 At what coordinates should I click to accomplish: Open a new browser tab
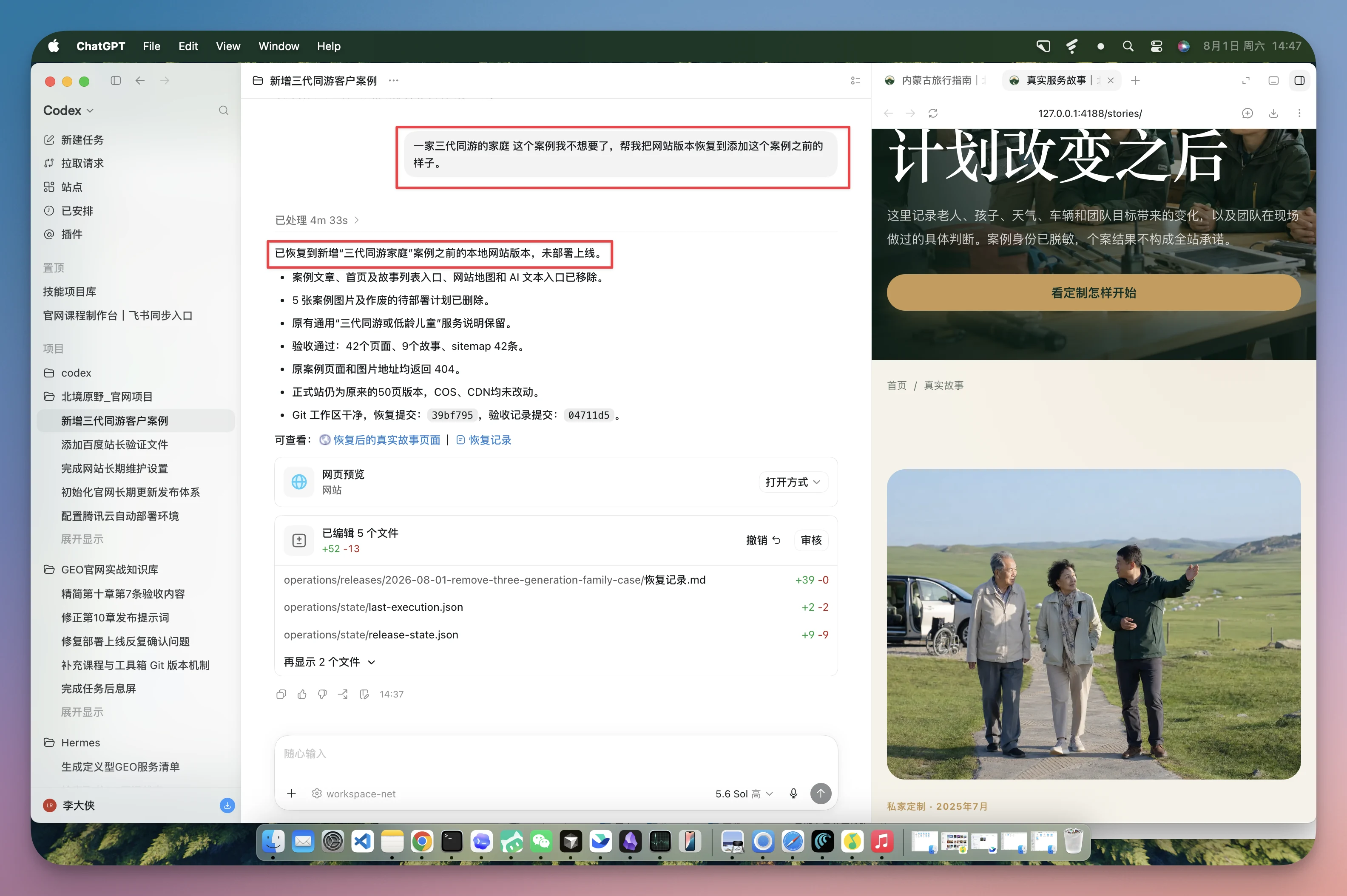(1135, 81)
